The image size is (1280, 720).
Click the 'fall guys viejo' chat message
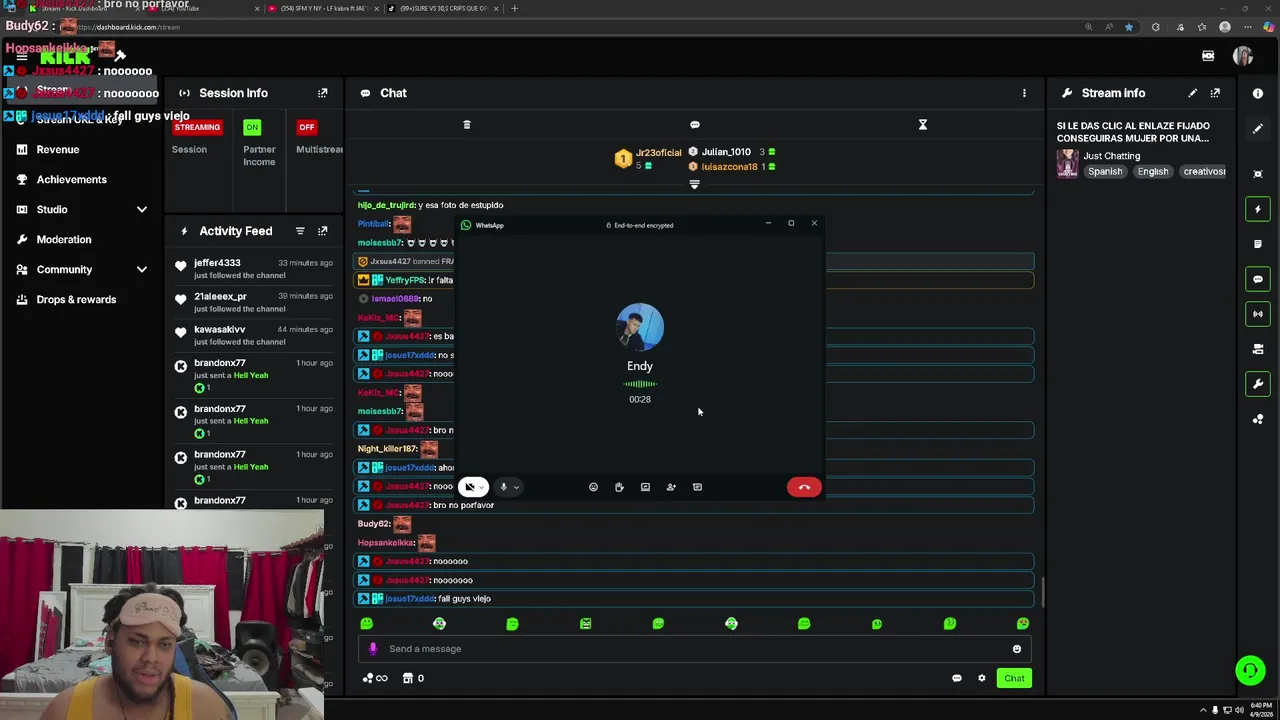pyautogui.click(x=694, y=599)
